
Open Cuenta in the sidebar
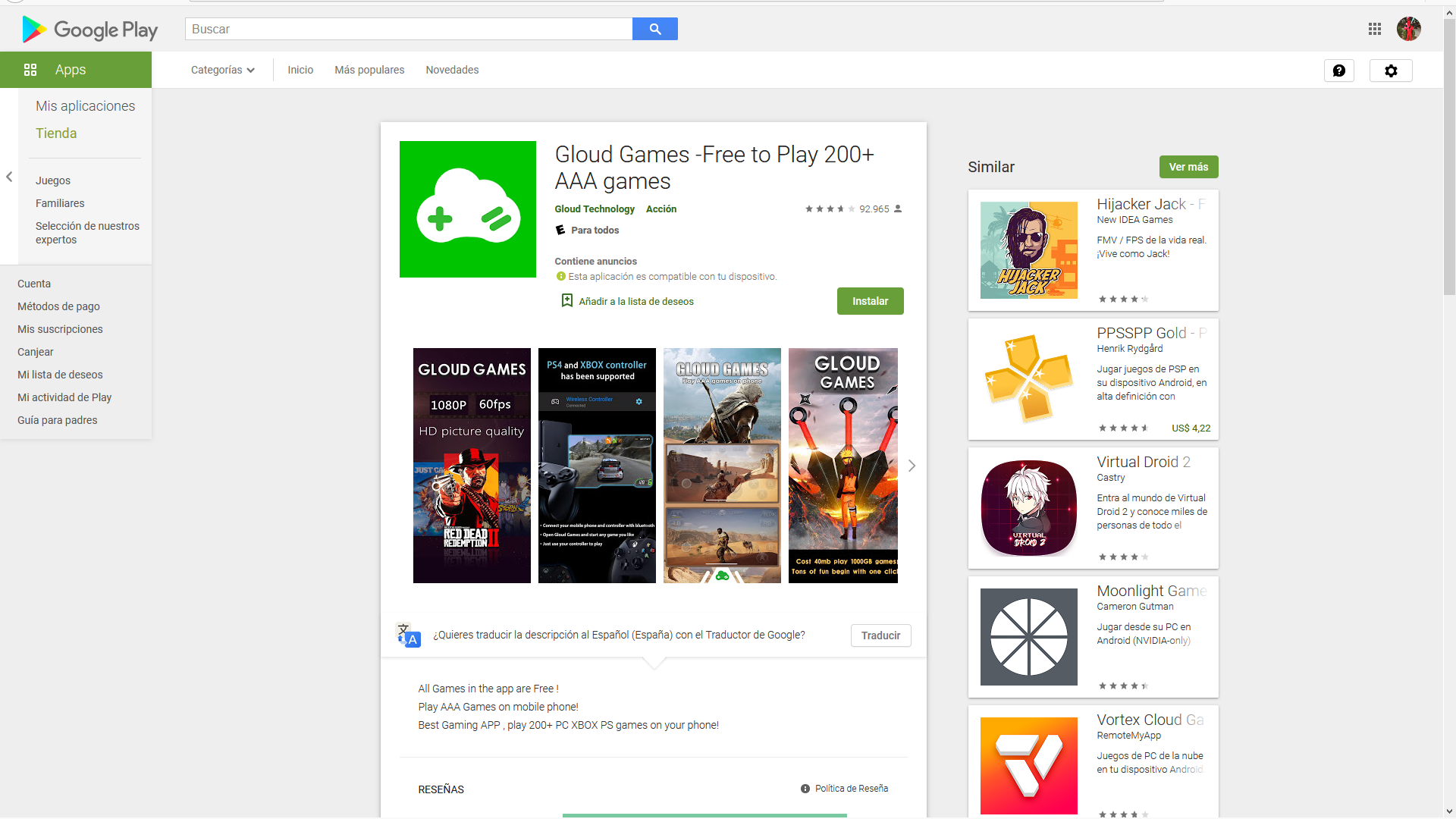click(34, 284)
